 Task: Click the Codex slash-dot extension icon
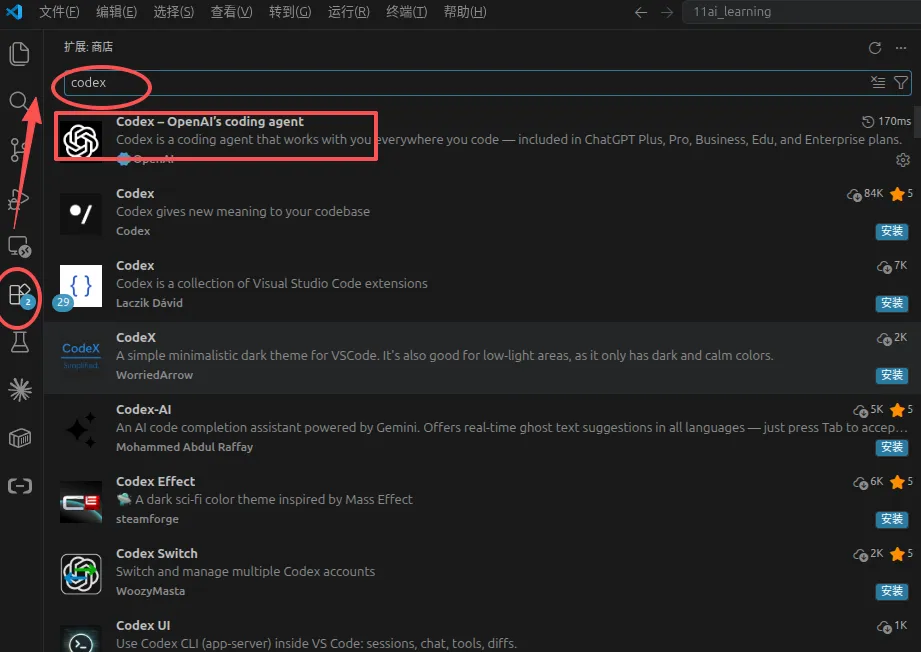pos(81,213)
